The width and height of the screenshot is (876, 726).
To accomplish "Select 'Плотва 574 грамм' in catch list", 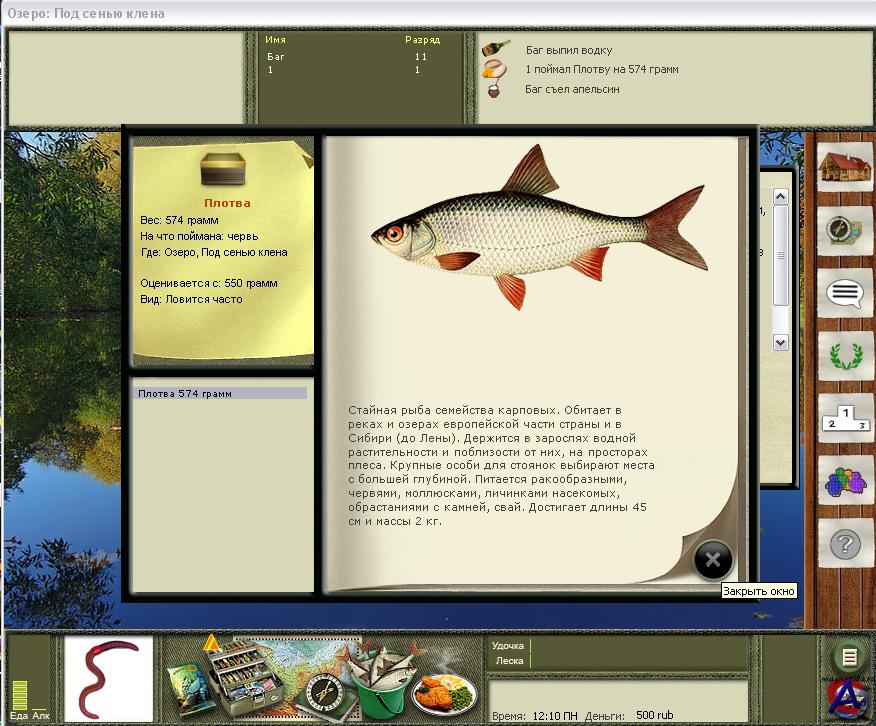I will tap(221, 394).
